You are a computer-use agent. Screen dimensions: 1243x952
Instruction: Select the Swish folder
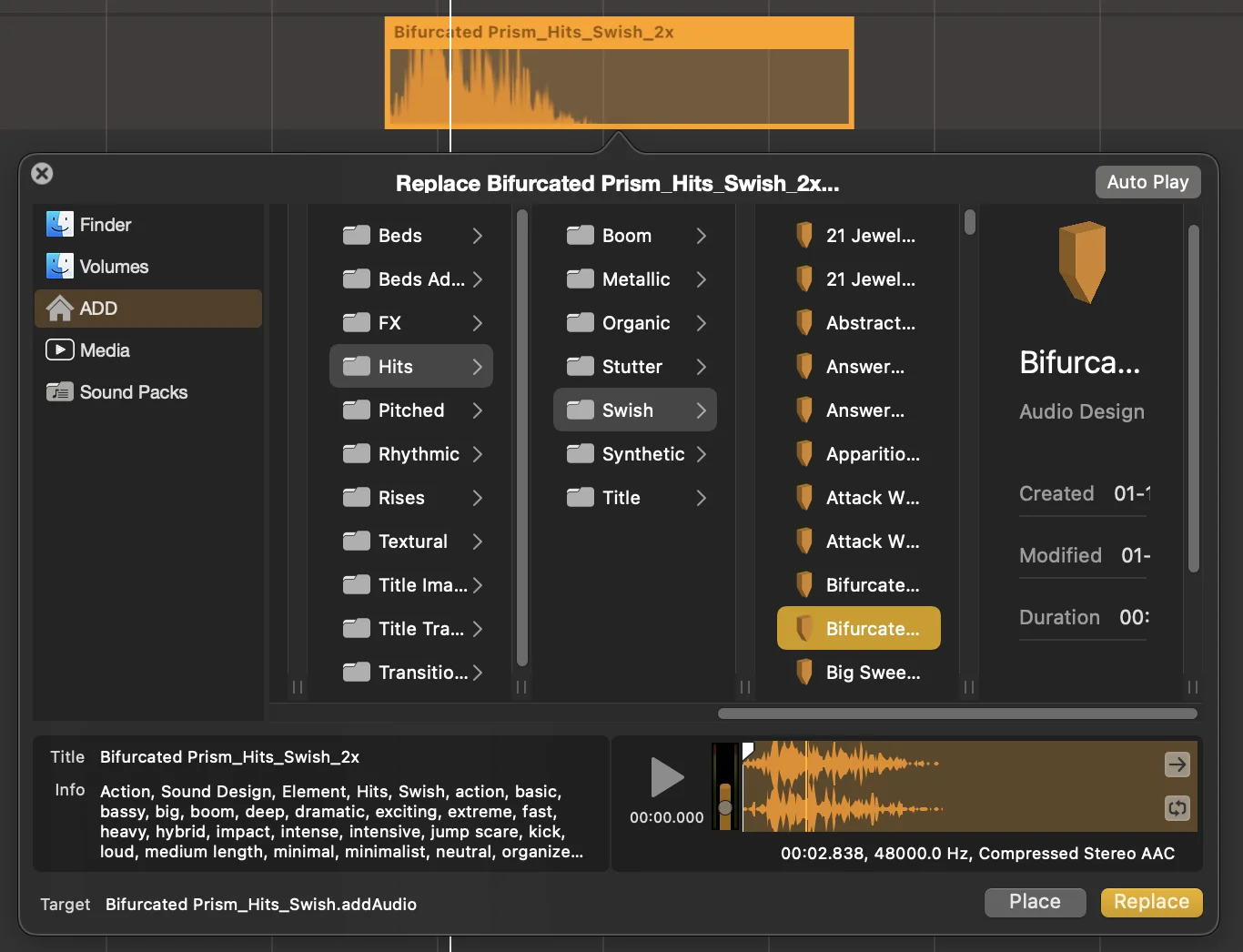635,410
